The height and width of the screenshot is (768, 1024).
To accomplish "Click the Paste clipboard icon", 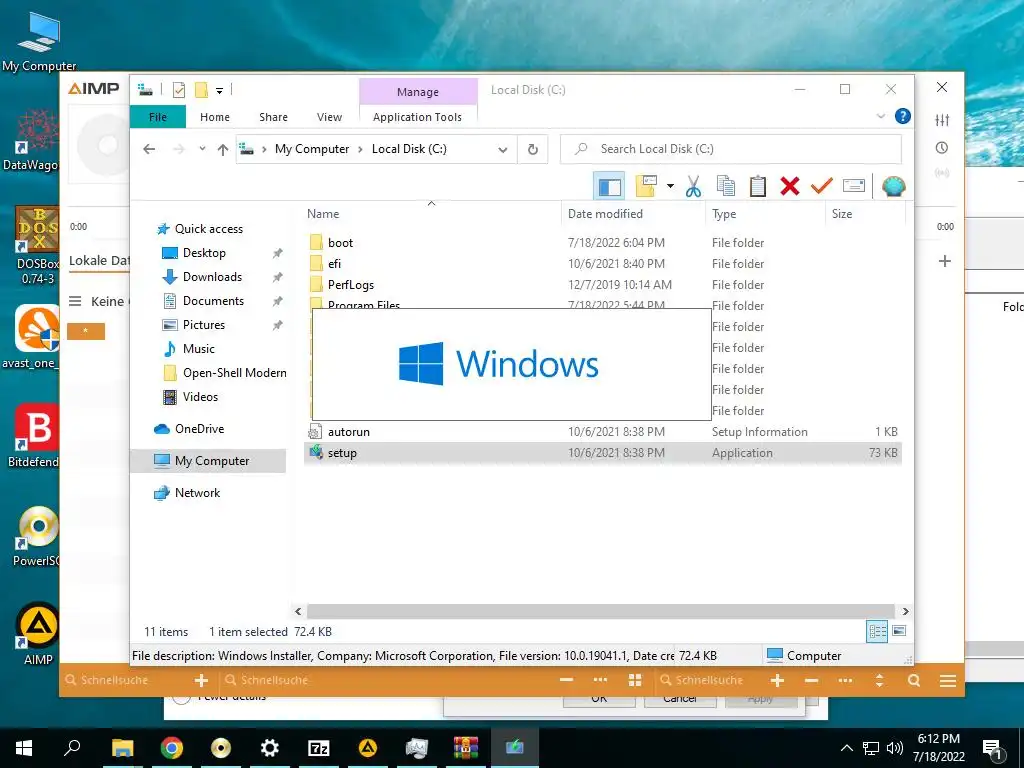I will pos(758,186).
